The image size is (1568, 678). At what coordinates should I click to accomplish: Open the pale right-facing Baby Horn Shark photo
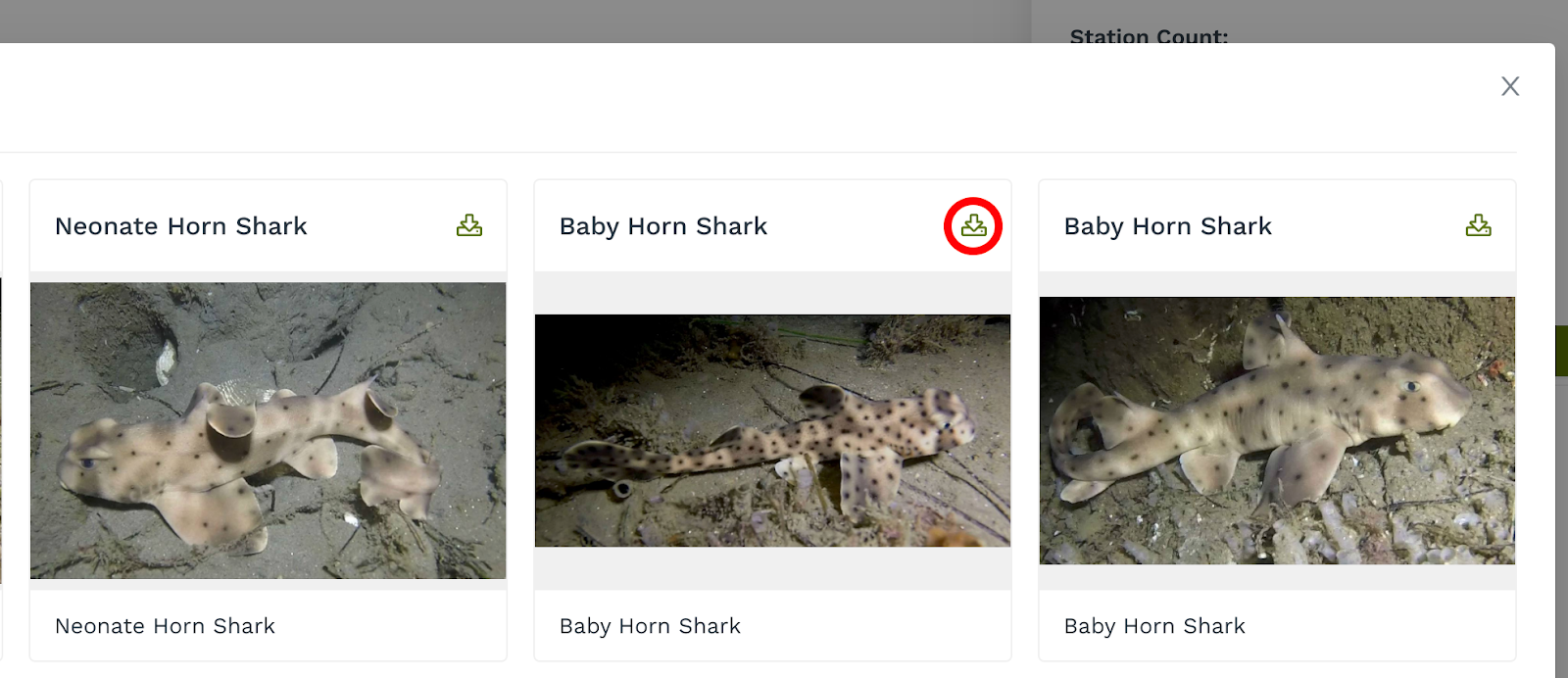1277,430
